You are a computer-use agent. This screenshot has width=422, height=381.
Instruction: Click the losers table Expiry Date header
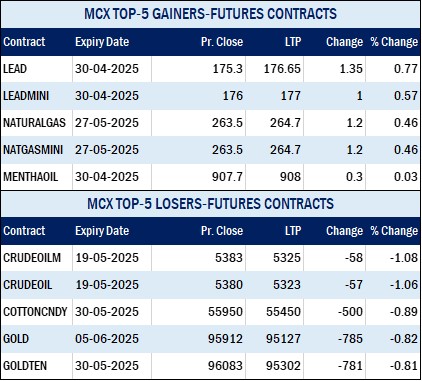102,231
